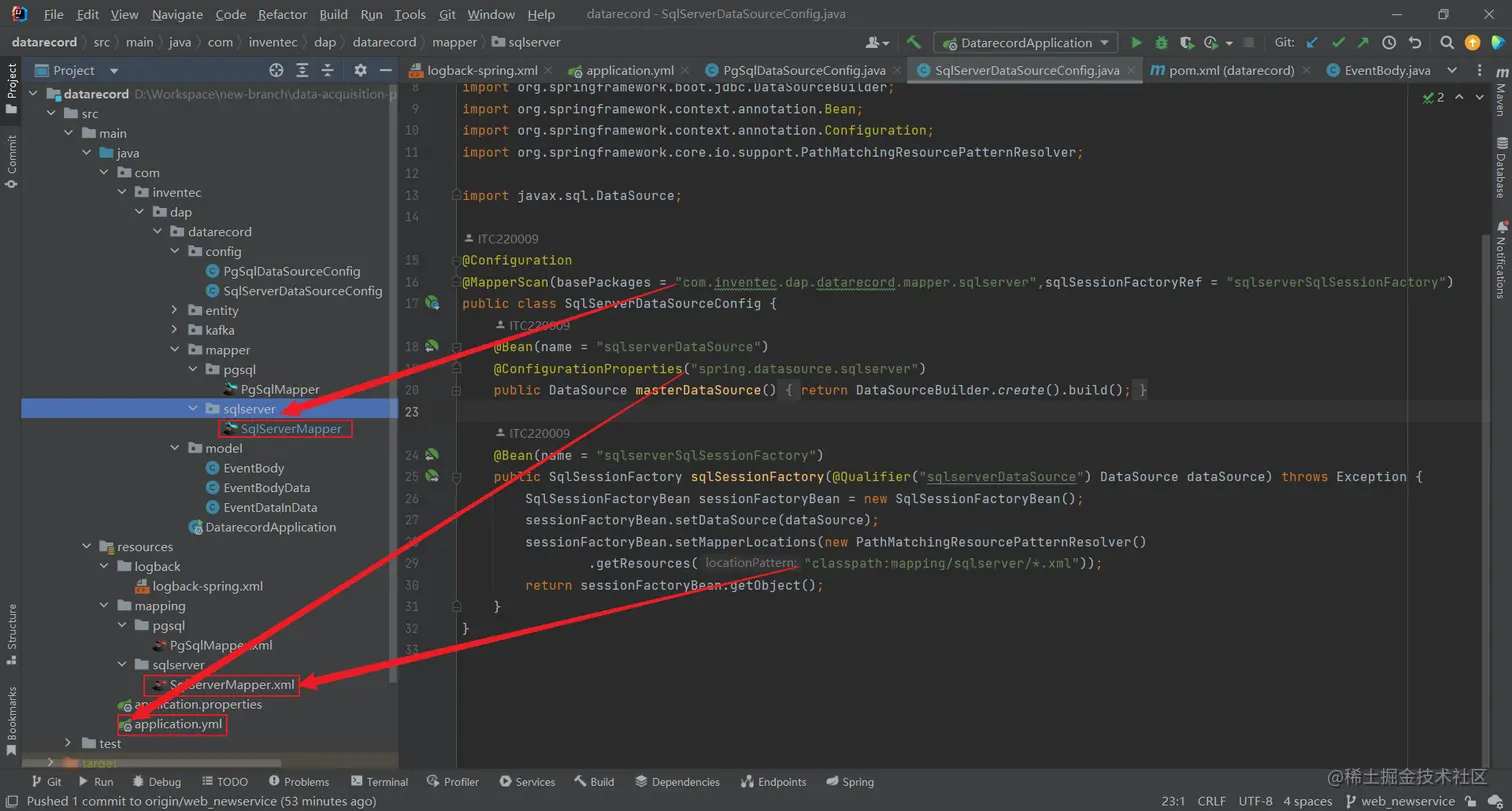The image size is (1512, 811).
Task: Collapse the logback folder
Action: point(104,567)
